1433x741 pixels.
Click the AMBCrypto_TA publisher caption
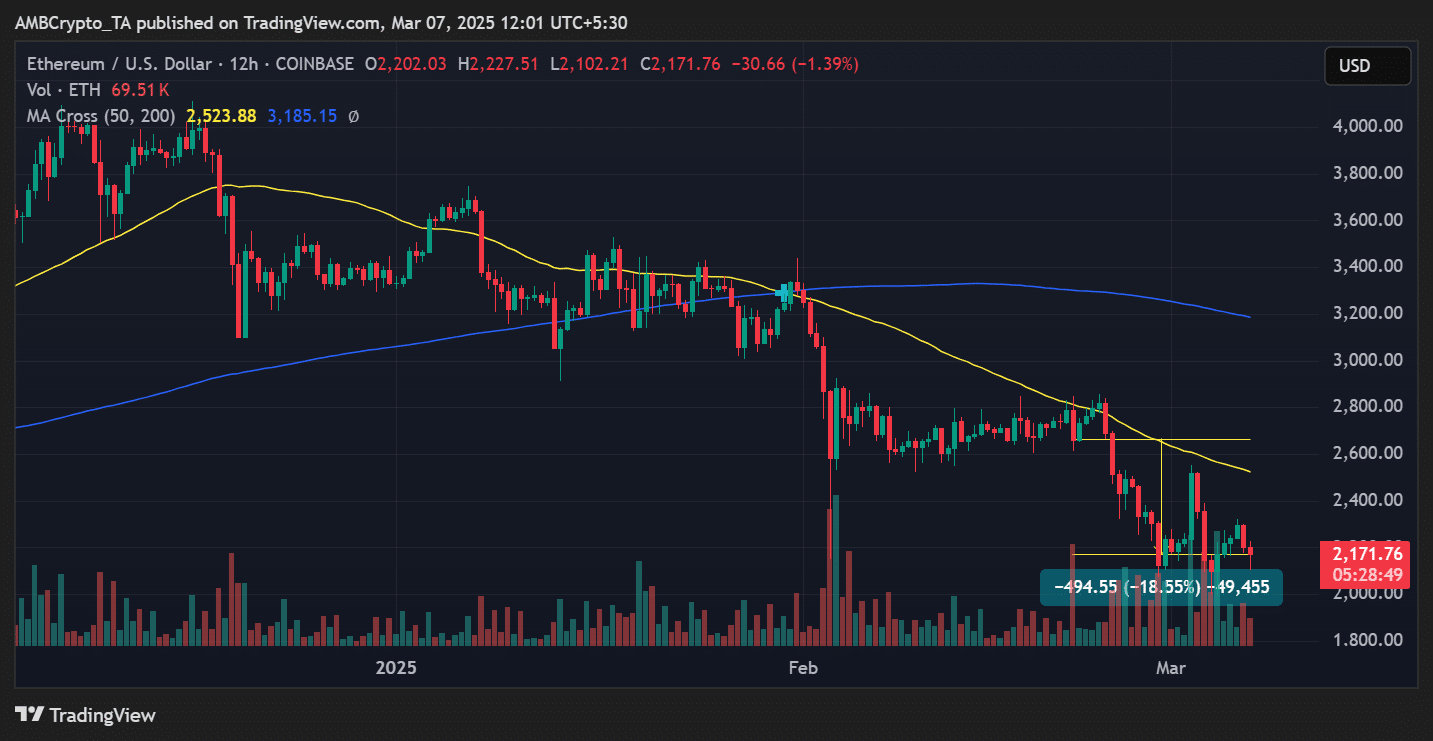tap(323, 22)
